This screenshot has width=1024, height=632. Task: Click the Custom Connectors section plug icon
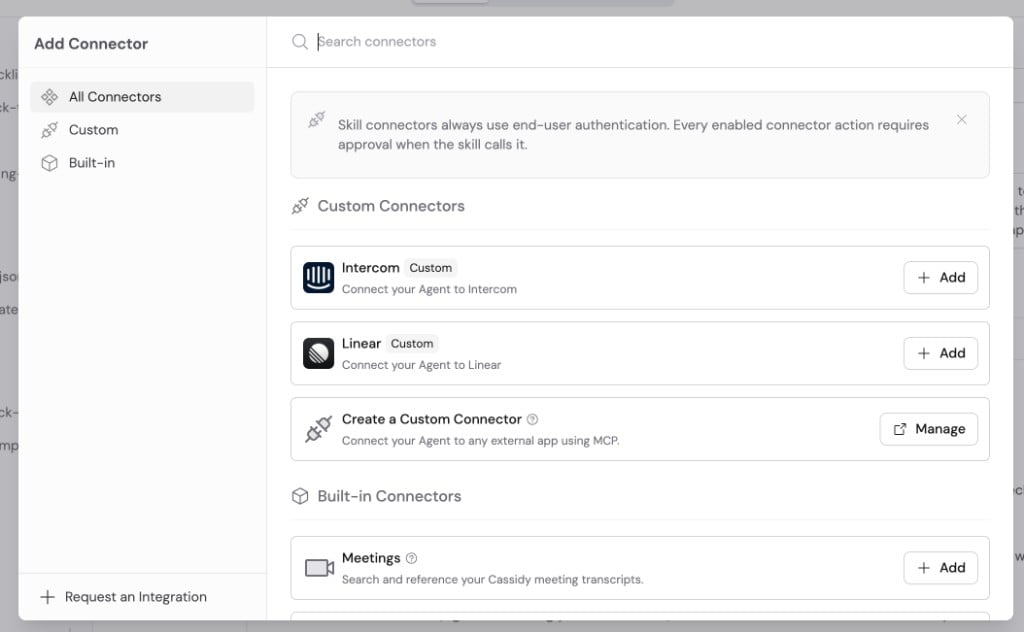pyautogui.click(x=300, y=206)
